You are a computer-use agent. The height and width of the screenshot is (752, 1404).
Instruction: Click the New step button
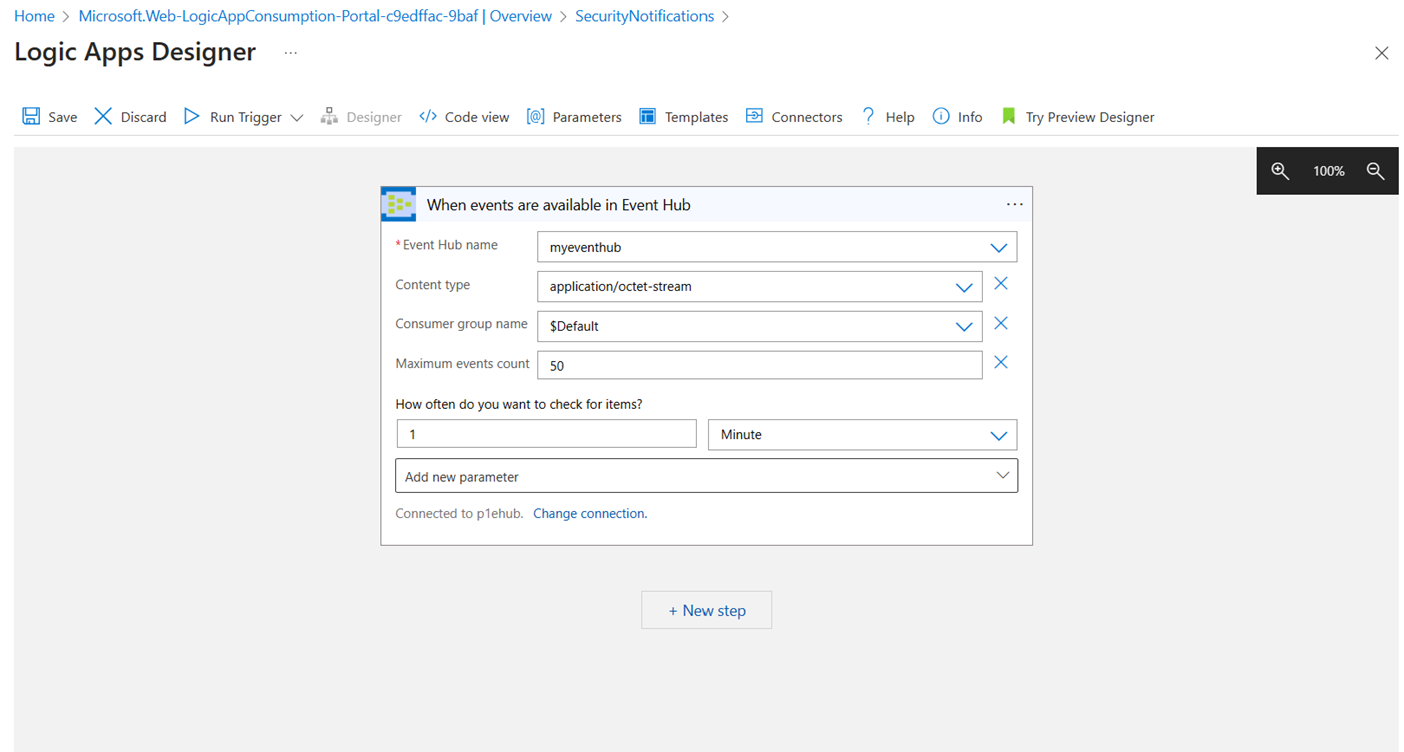coord(706,610)
